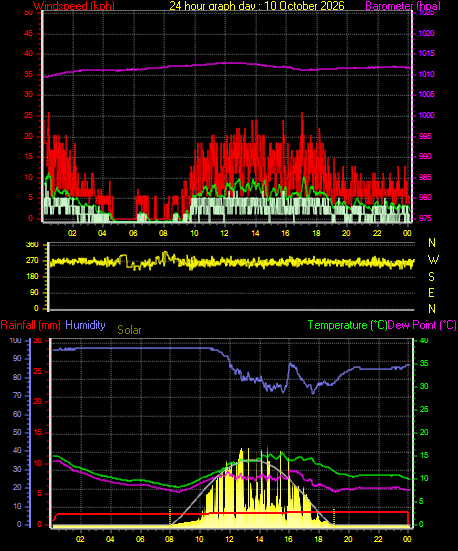Click the 'W' compass label
This screenshot has height=551, width=458.
(x=433, y=260)
